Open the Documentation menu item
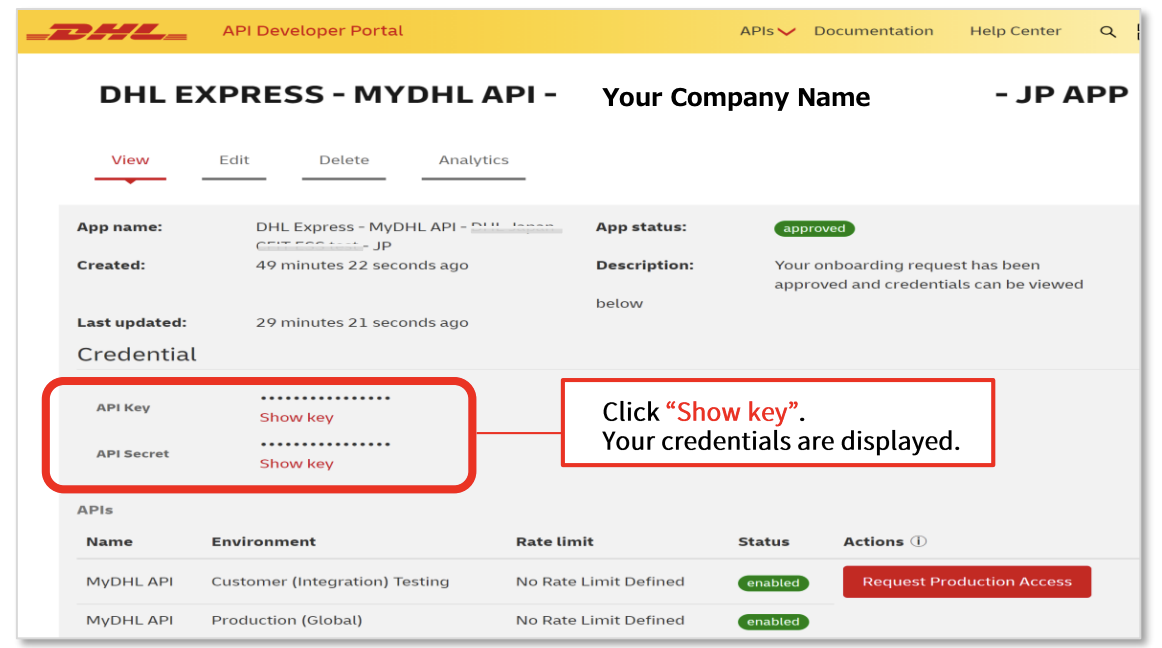 pyautogui.click(x=874, y=31)
